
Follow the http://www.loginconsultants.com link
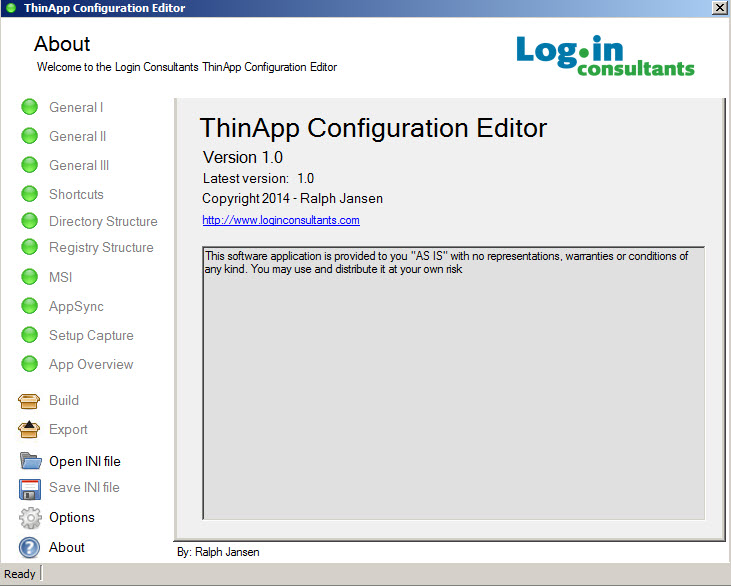(x=281, y=220)
